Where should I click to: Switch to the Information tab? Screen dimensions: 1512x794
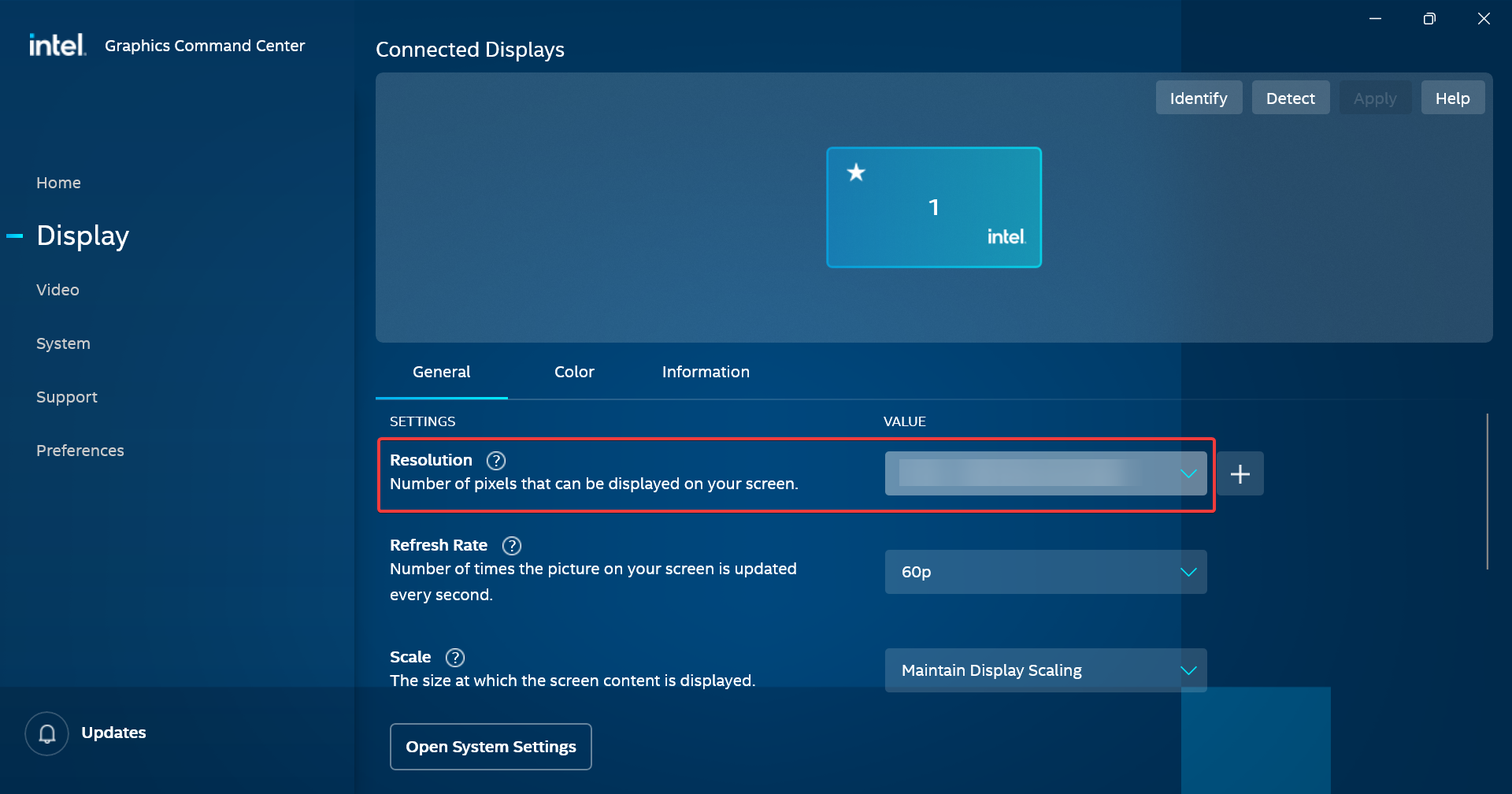[706, 372]
